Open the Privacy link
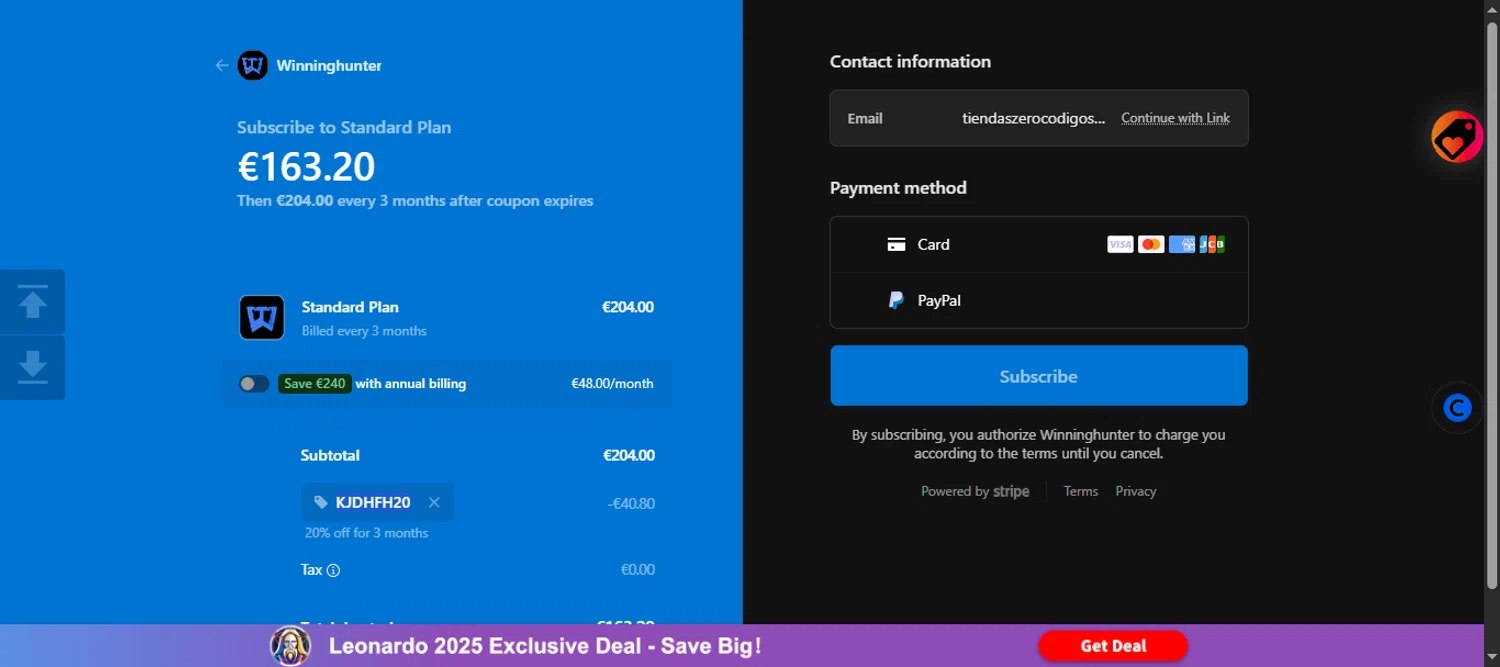Viewport: 1500px width, 667px height. click(1136, 492)
